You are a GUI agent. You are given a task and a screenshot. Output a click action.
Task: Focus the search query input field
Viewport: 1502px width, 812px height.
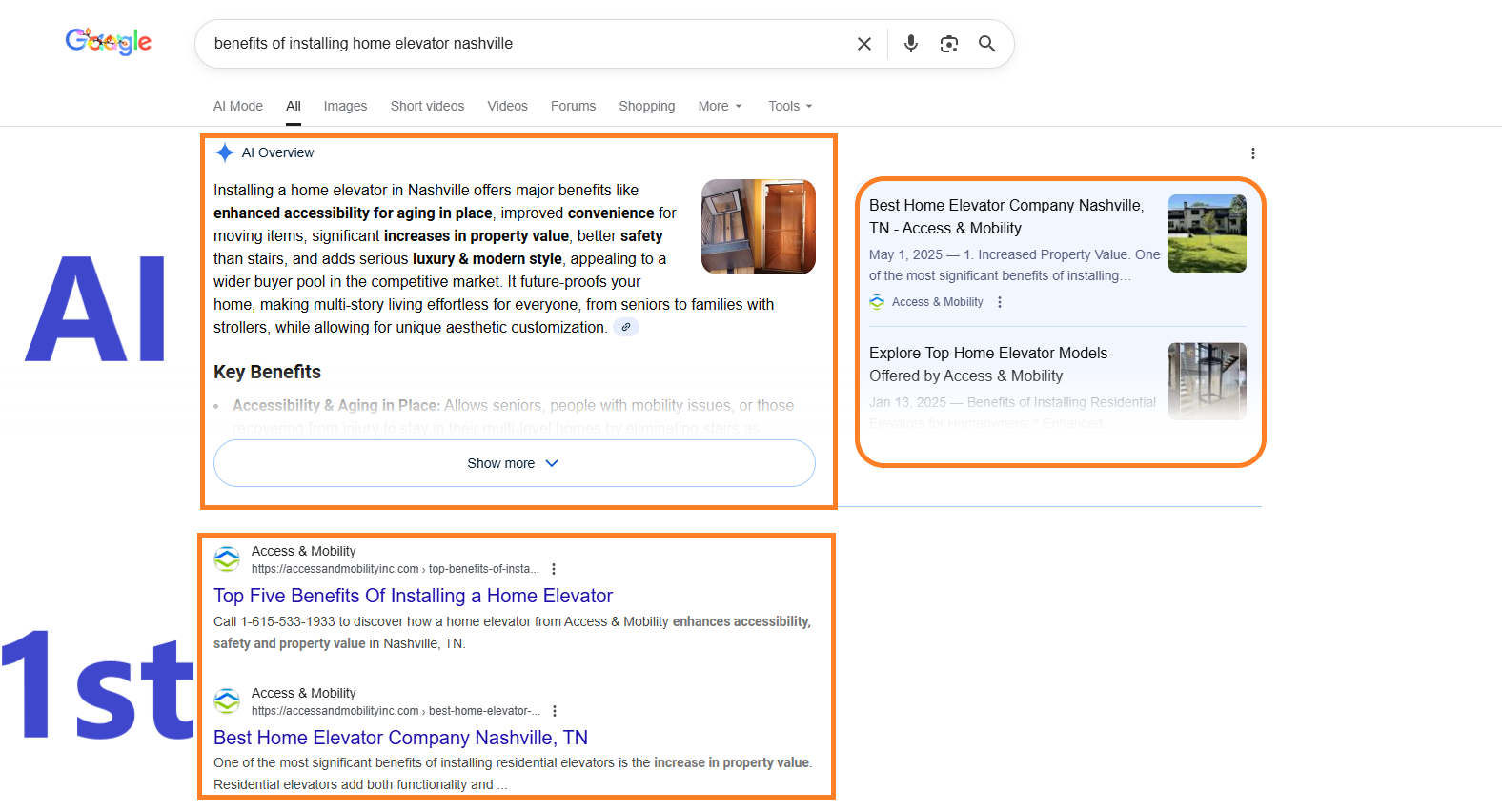[524, 44]
